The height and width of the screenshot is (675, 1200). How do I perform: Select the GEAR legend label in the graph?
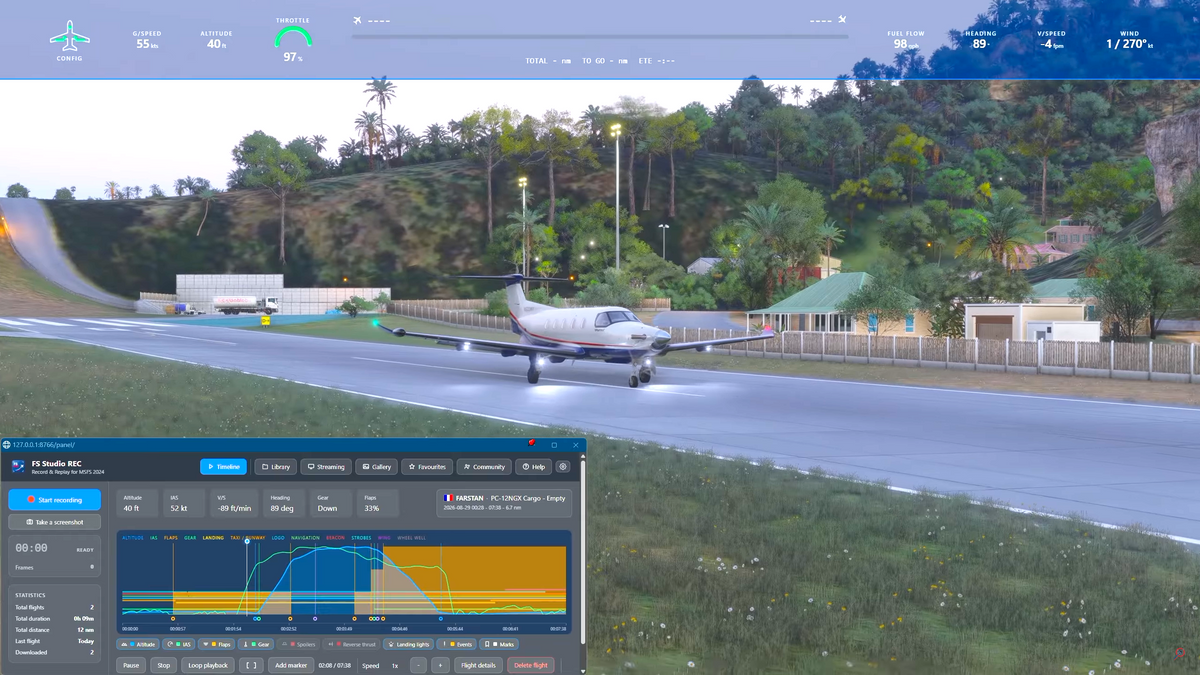190,537
